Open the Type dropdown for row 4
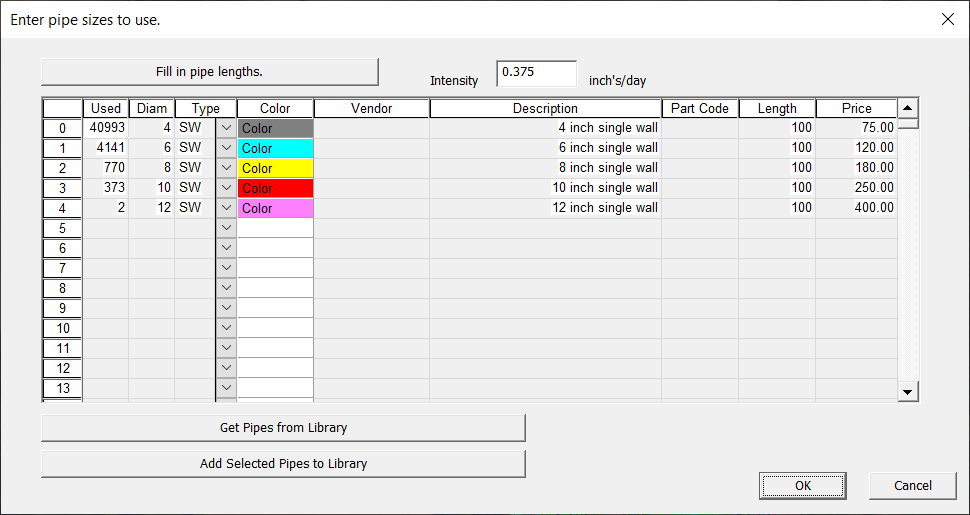970x515 pixels. coord(226,208)
